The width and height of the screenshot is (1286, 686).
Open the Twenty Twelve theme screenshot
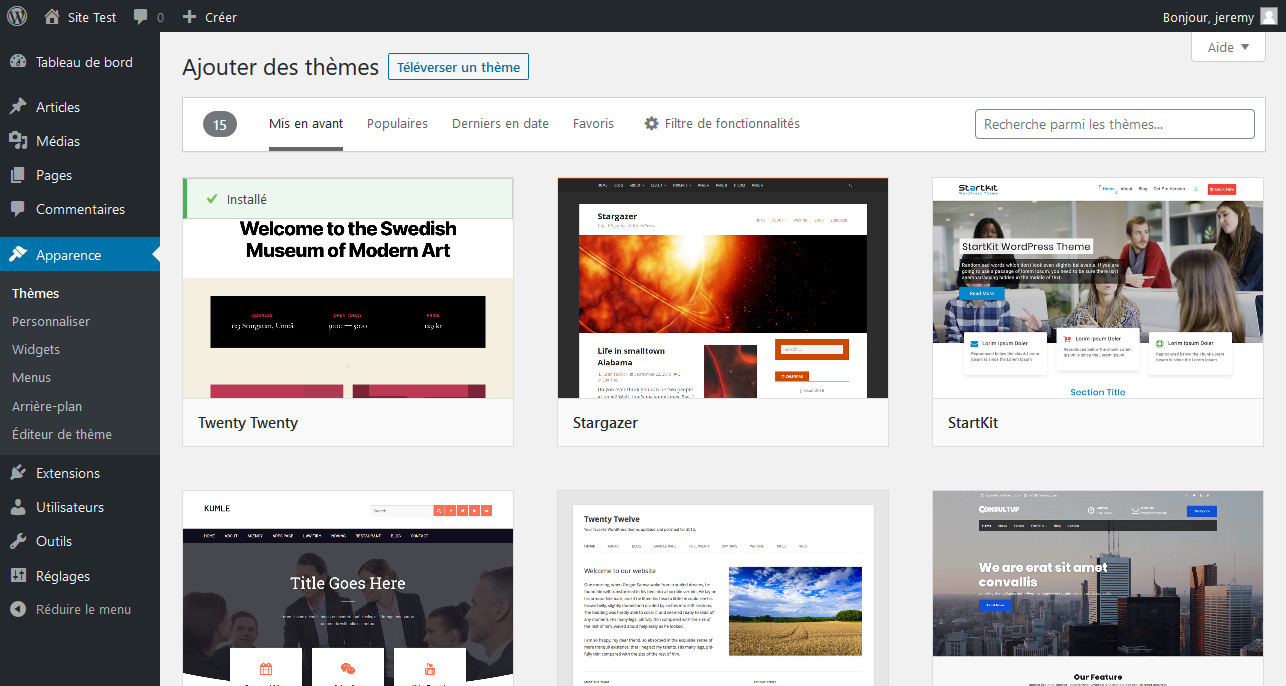coord(723,588)
